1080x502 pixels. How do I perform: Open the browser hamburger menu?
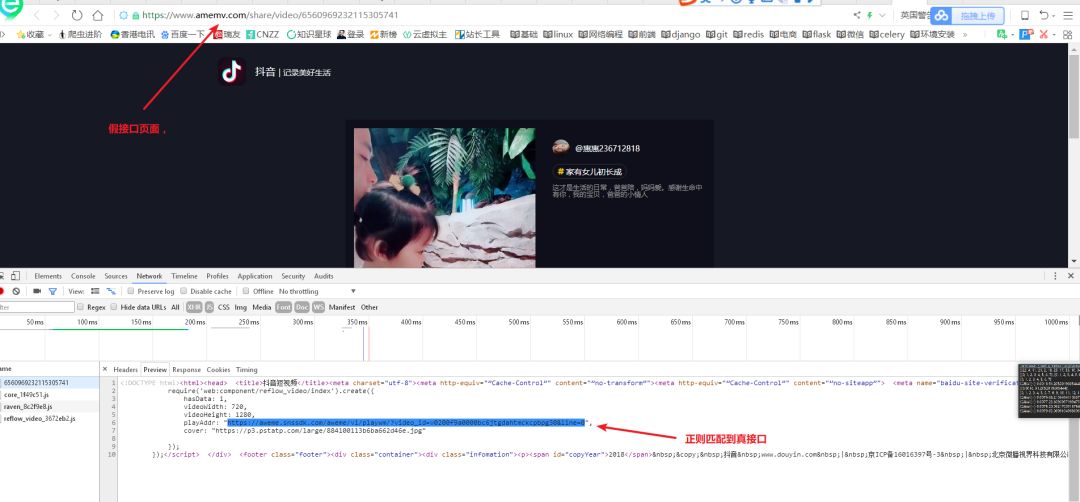[x=1067, y=15]
